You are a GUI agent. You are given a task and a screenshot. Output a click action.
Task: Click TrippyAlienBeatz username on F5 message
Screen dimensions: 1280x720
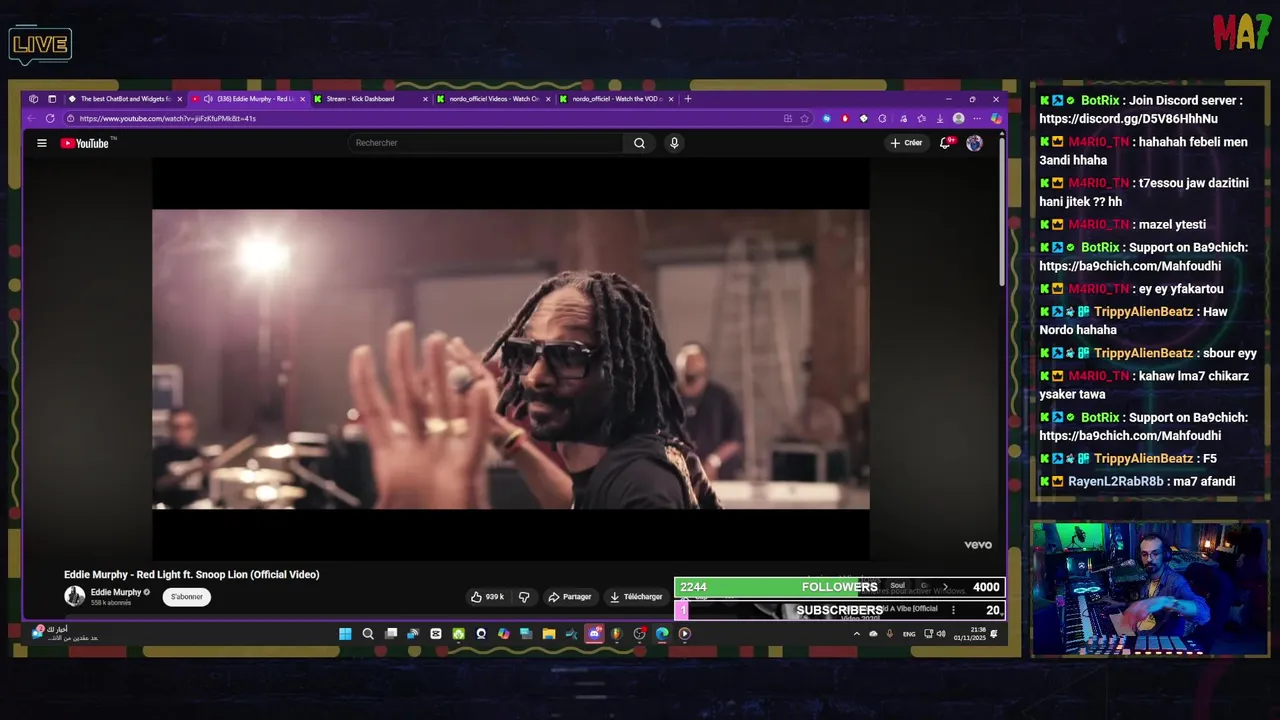1143,459
